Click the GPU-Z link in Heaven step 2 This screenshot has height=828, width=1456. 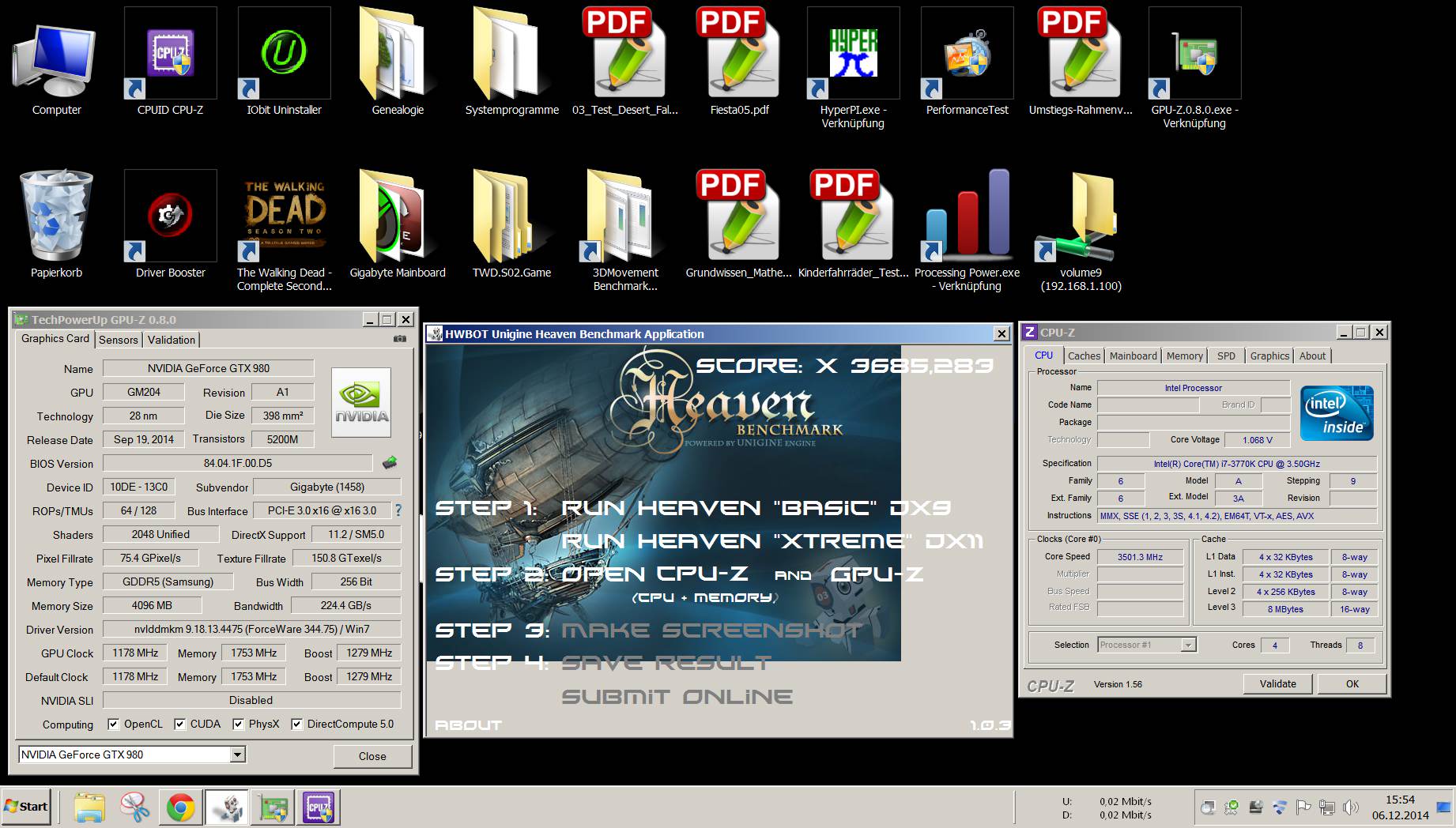pyautogui.click(x=877, y=574)
